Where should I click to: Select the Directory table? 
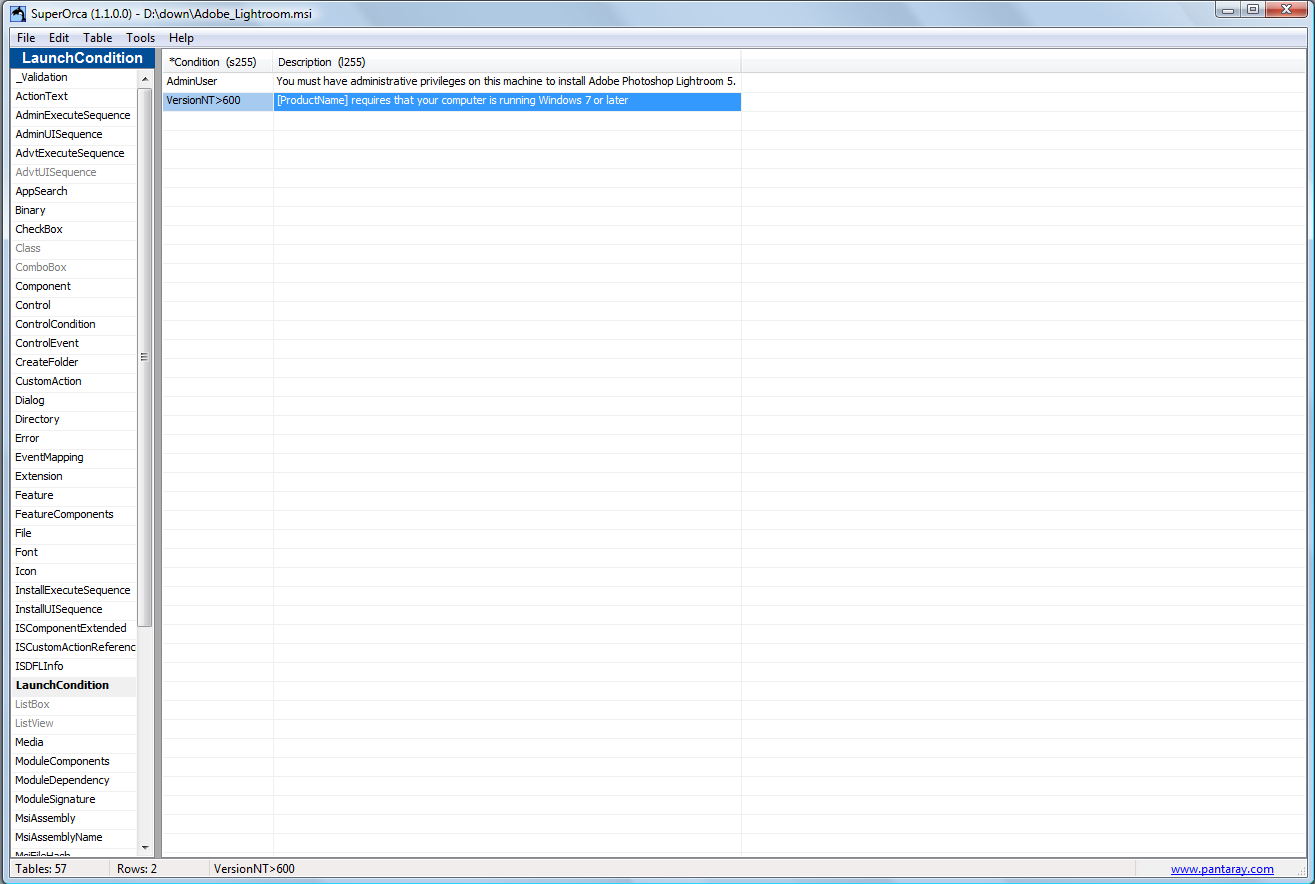click(74, 419)
